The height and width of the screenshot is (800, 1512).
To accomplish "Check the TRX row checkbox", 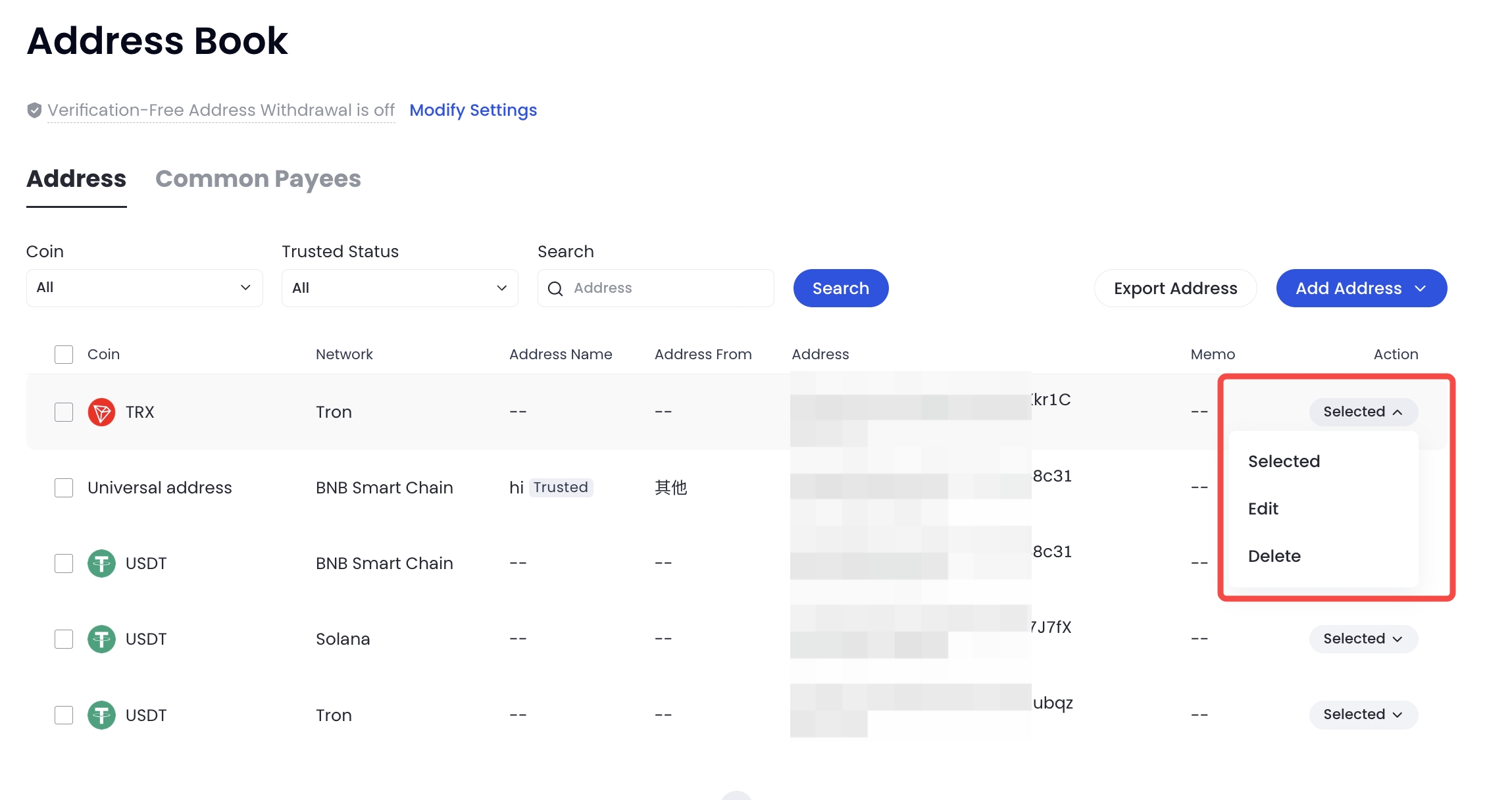I will tap(64, 412).
